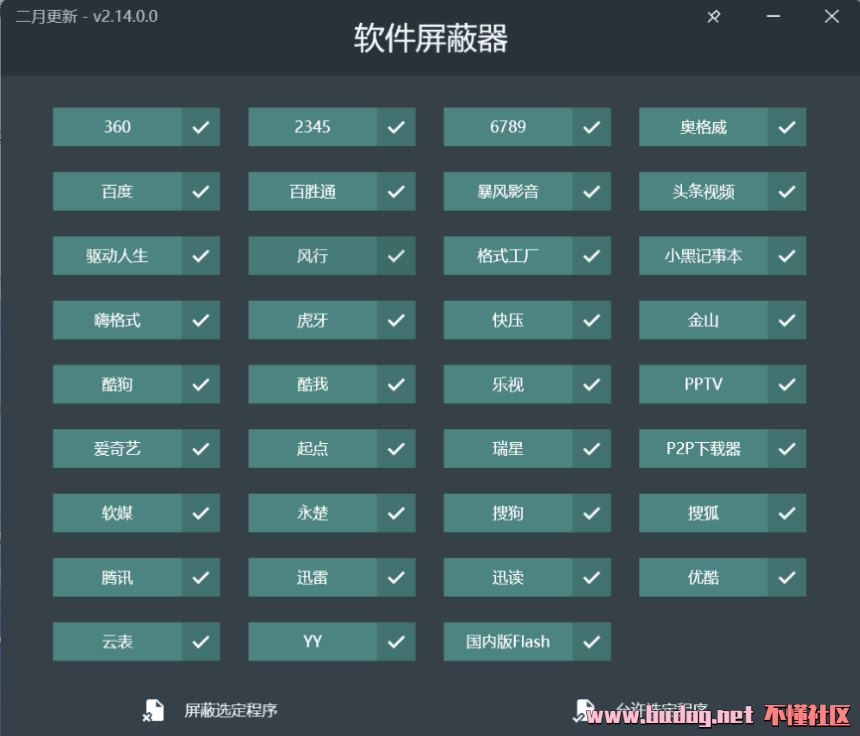Toggle the checkmark for 360
Viewport: 860px width, 736px height.
pos(201,127)
